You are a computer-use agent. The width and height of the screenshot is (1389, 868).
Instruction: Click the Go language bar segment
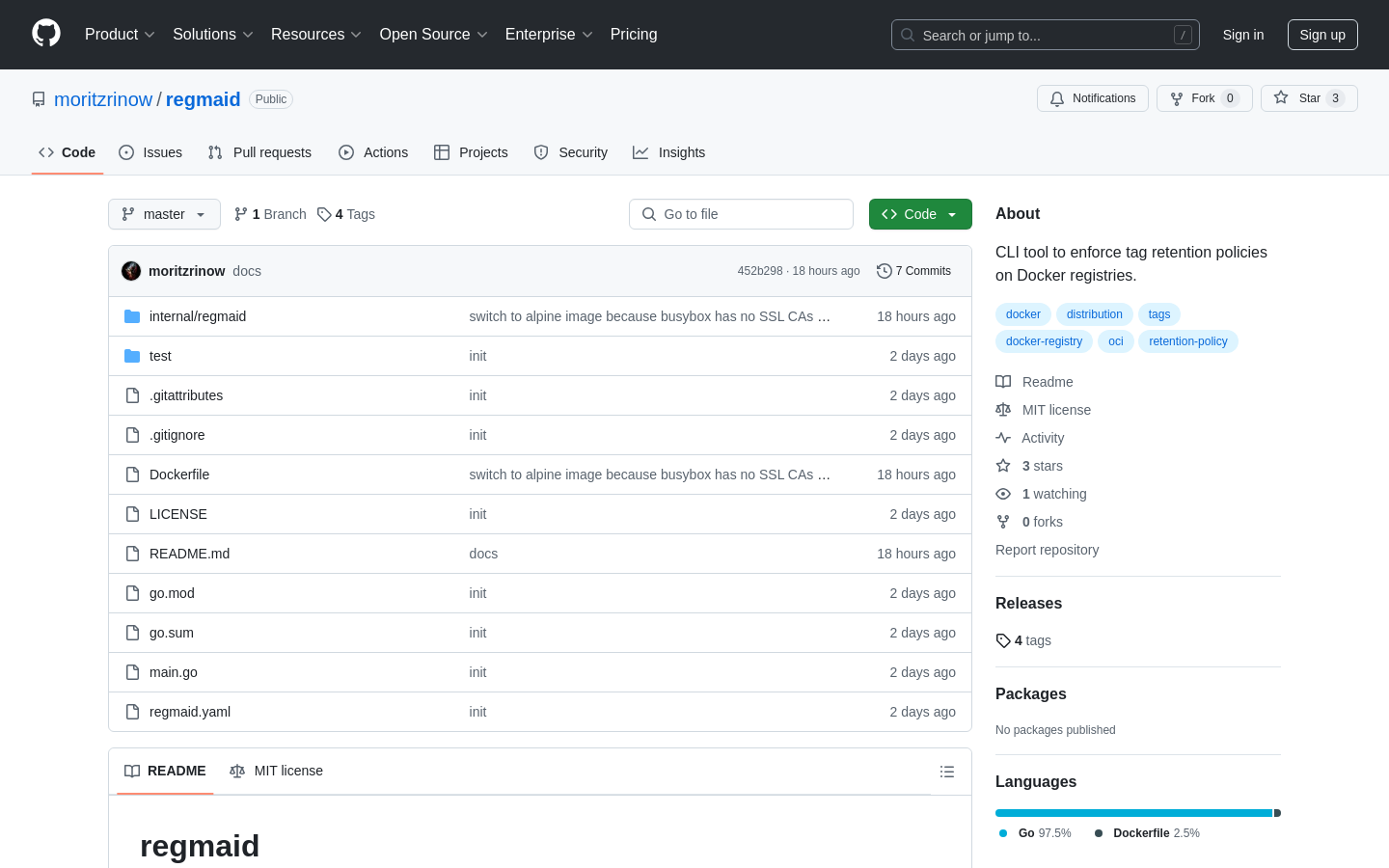1134,813
